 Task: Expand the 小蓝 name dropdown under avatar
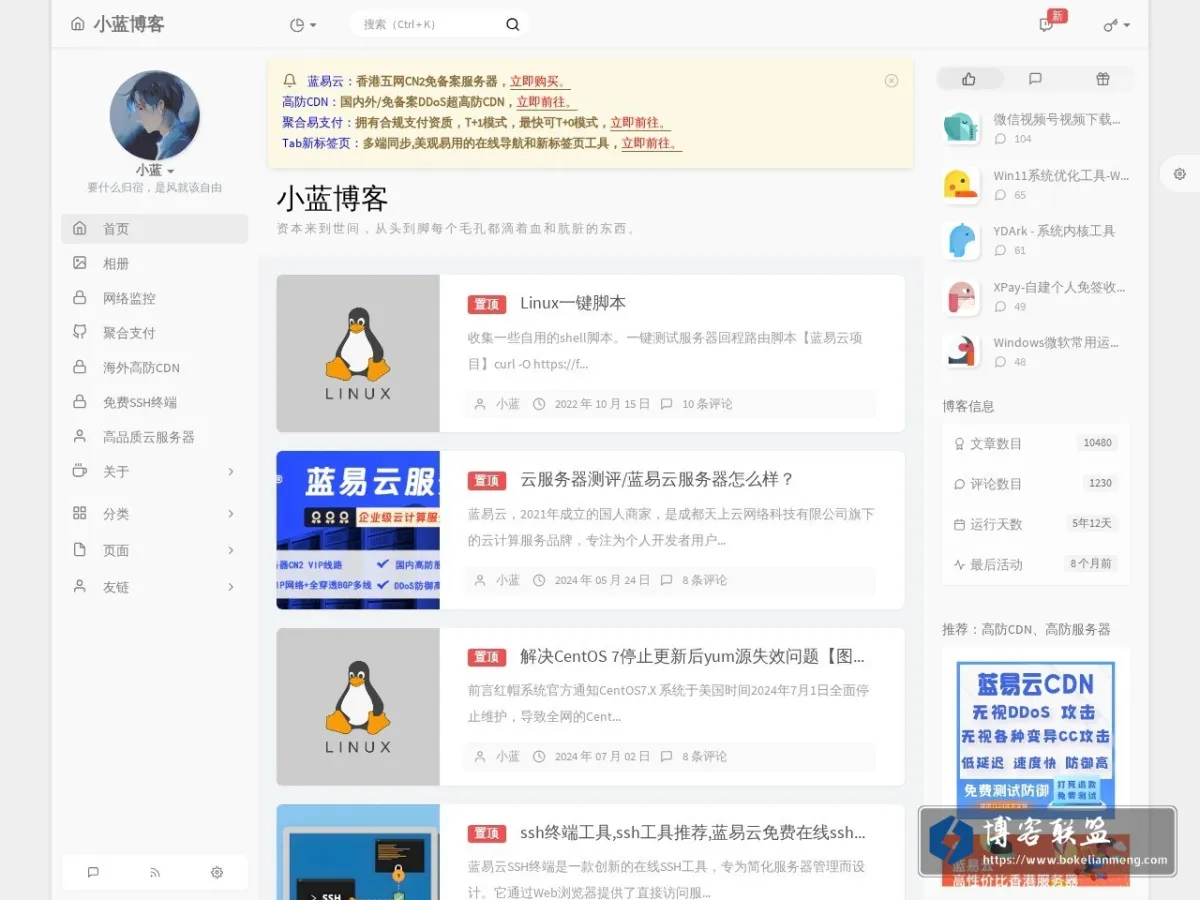155,171
